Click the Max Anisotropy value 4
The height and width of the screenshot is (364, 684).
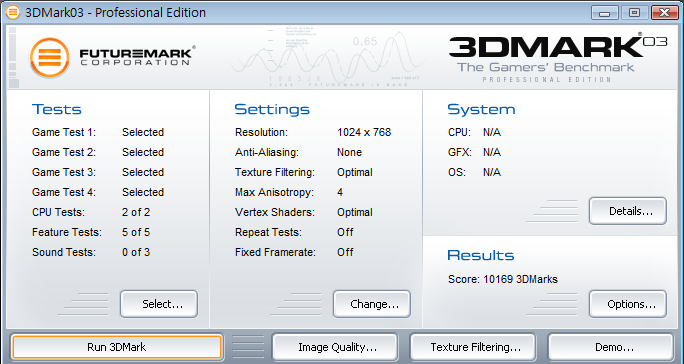tap(340, 192)
